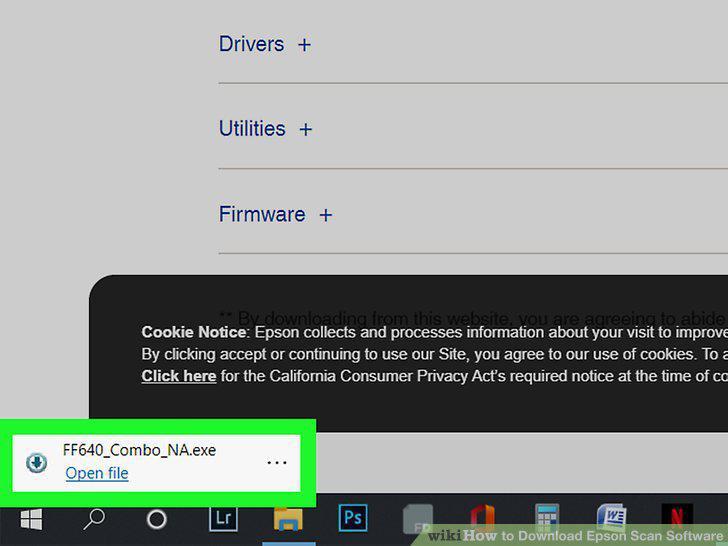Select the FF640_Combo_NA.exe file name

pyautogui.click(x=139, y=450)
